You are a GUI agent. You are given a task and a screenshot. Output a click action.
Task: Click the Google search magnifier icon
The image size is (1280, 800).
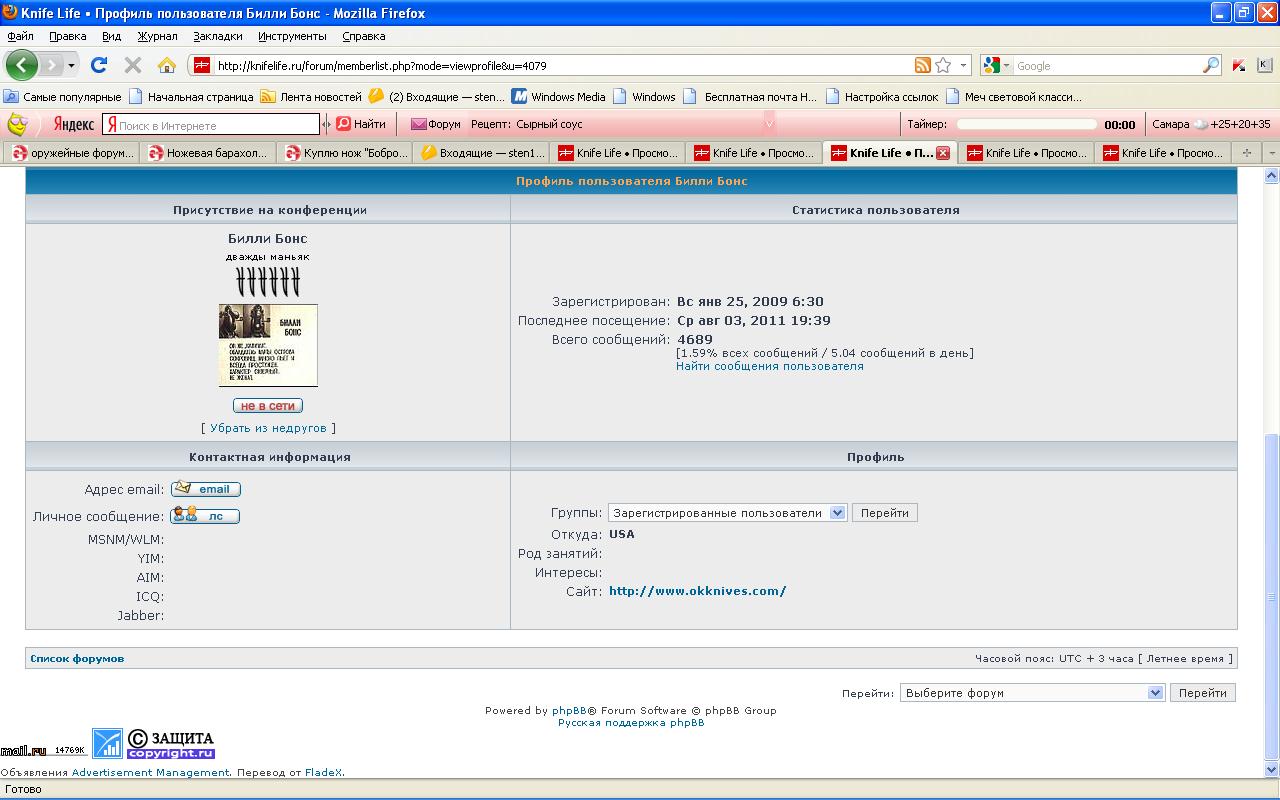[x=1210, y=65]
